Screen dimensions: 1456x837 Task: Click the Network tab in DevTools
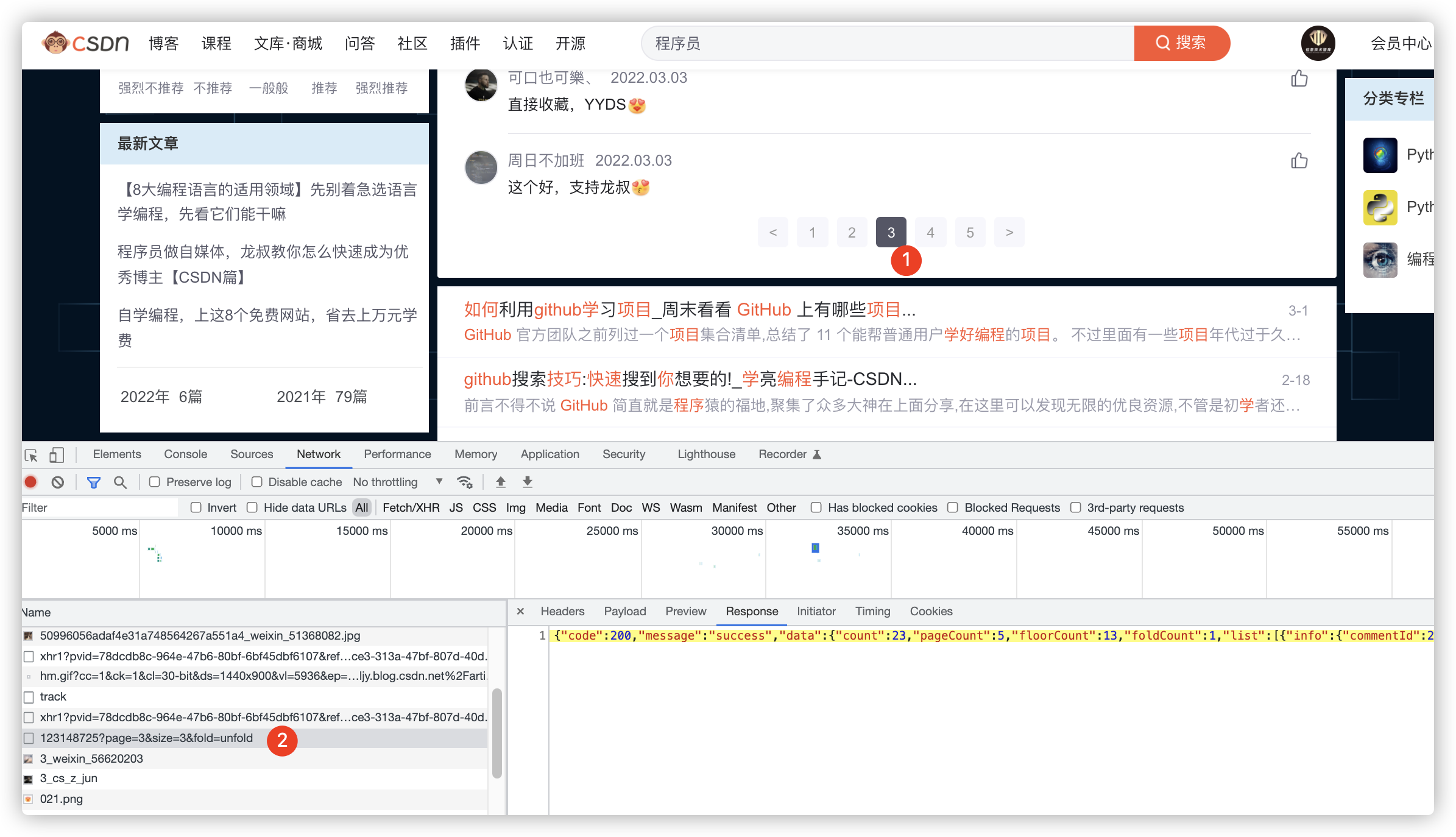[318, 455]
